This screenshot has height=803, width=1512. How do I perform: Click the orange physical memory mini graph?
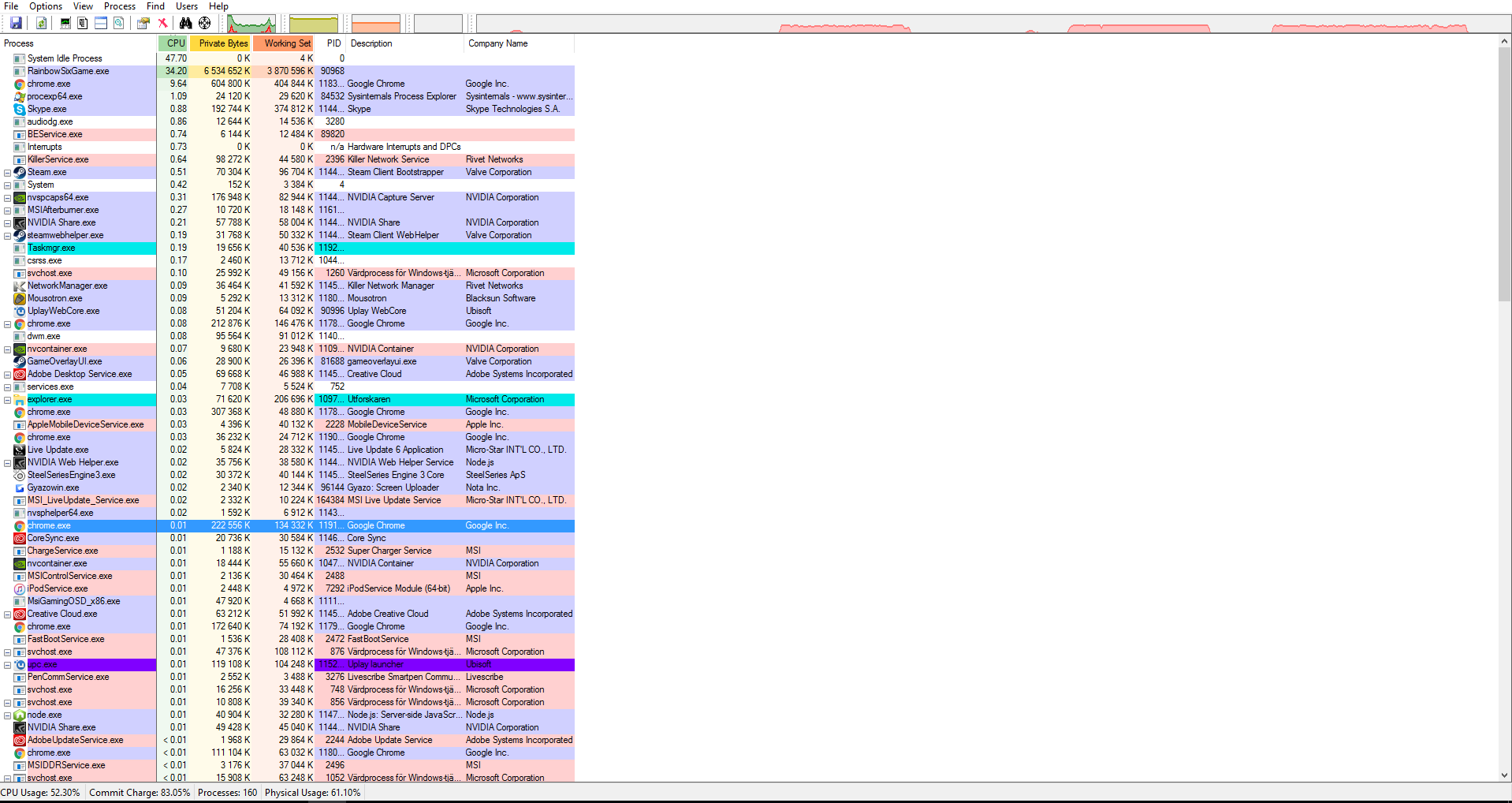(x=375, y=24)
